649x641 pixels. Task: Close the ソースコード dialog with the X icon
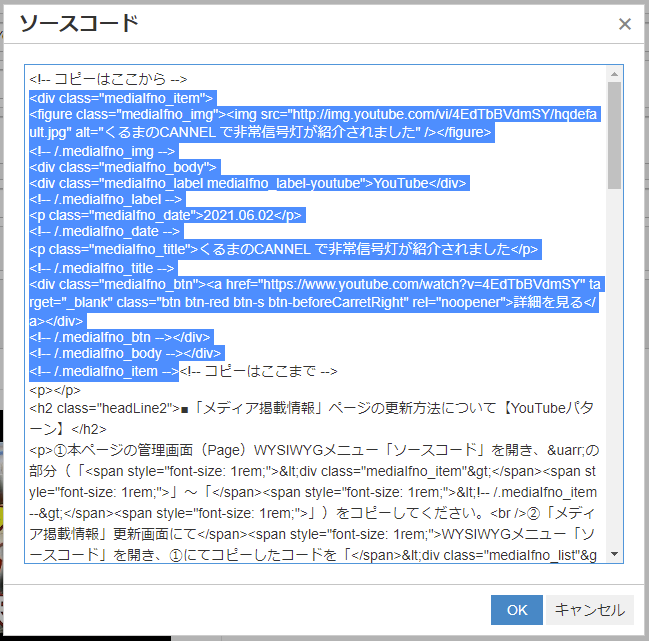625,24
